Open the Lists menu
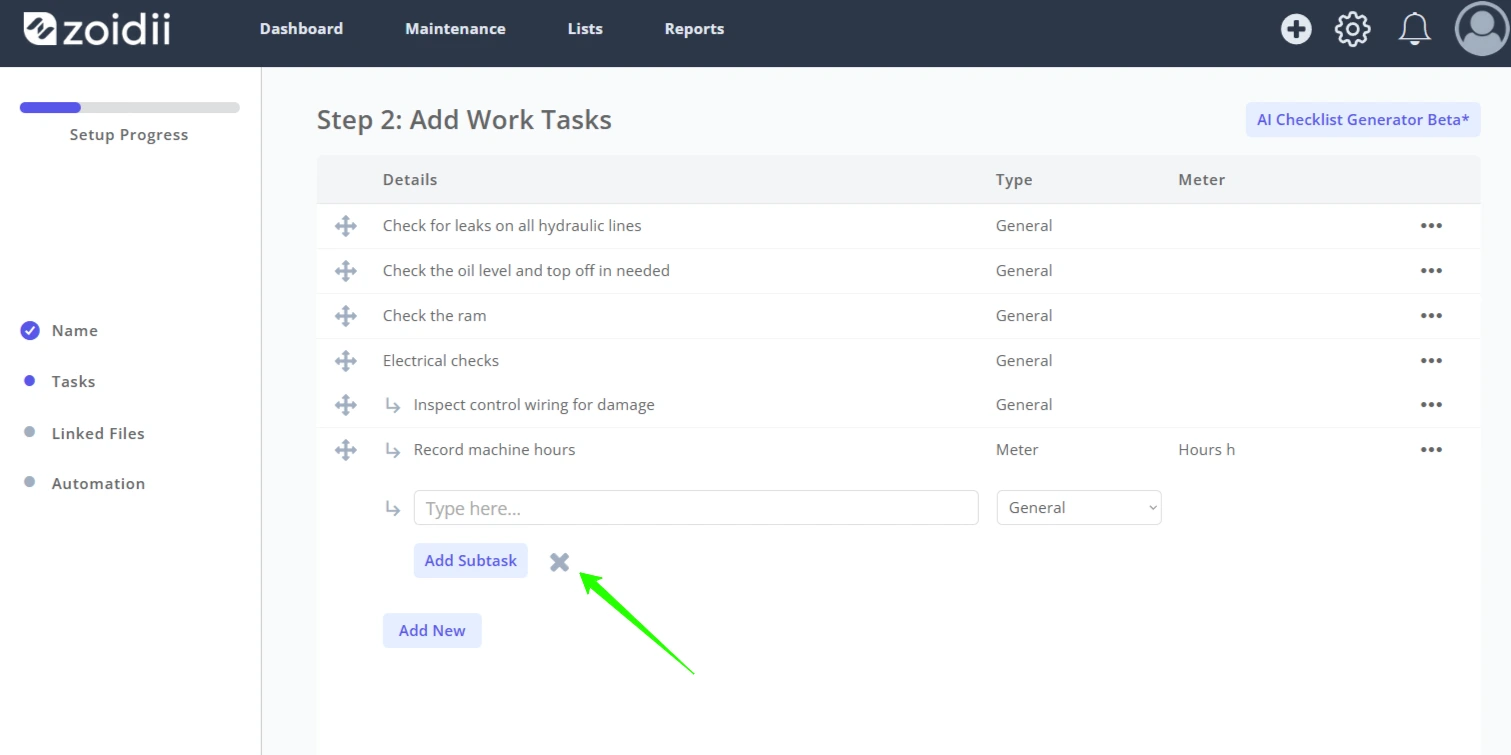The width and height of the screenshot is (1511, 755). (585, 29)
